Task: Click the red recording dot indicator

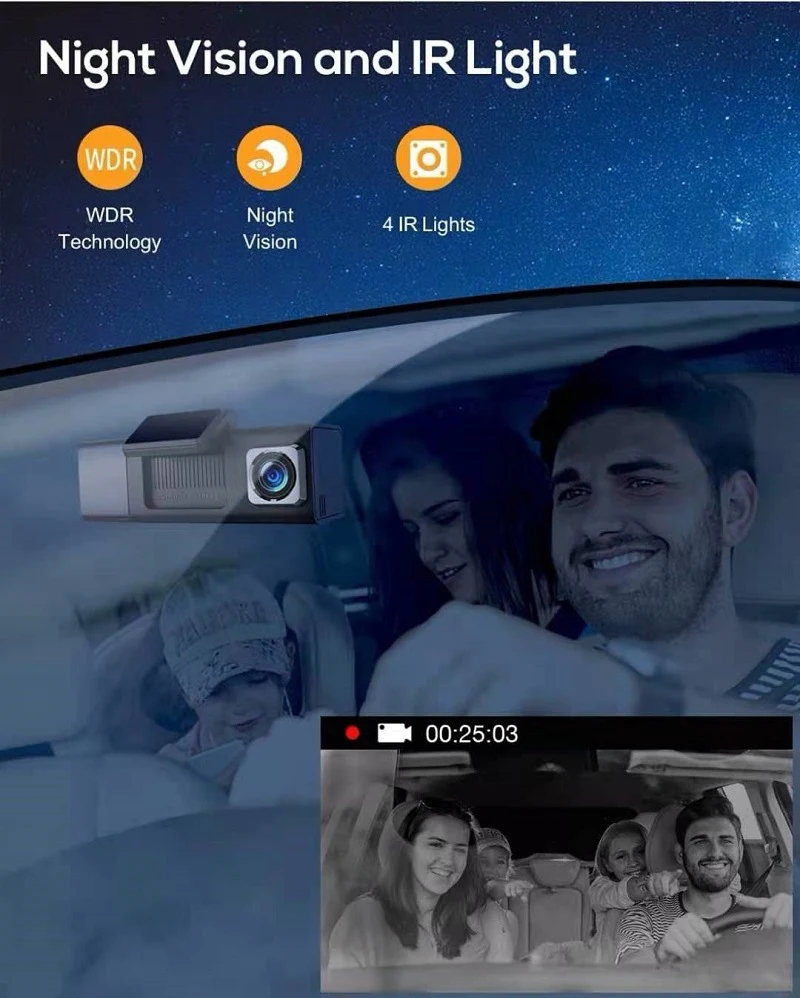Action: (x=352, y=733)
